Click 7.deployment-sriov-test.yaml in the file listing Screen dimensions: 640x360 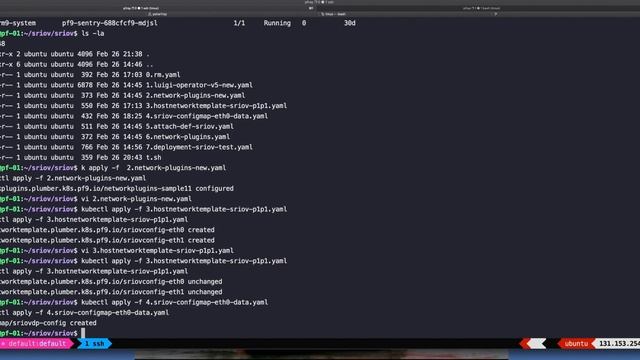point(199,147)
